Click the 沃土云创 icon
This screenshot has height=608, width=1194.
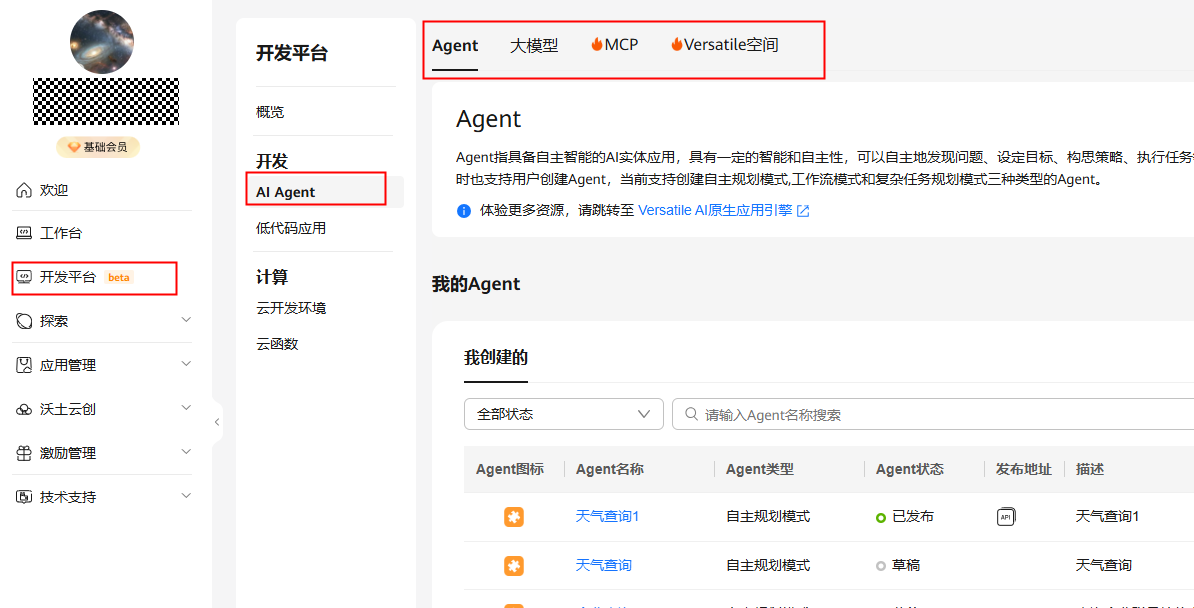tap(21, 408)
